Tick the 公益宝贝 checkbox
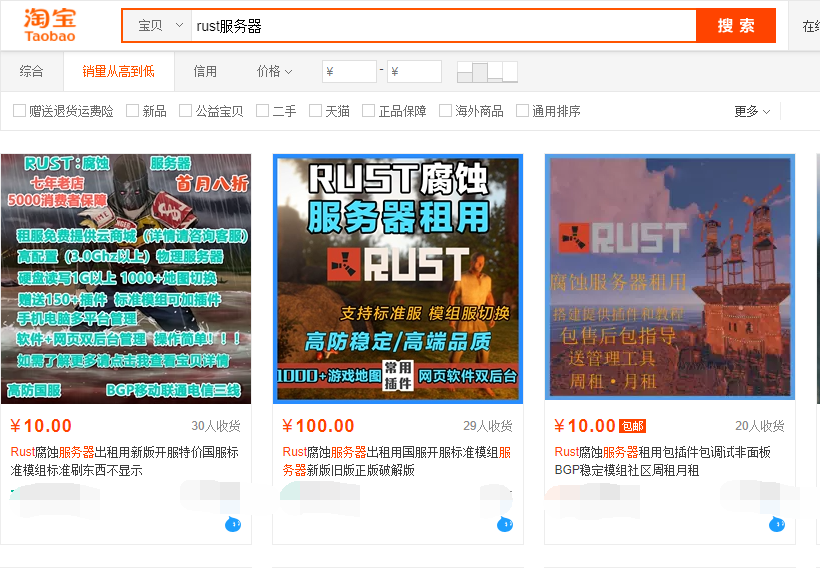Viewport: 820px width, 568px height. [186, 110]
